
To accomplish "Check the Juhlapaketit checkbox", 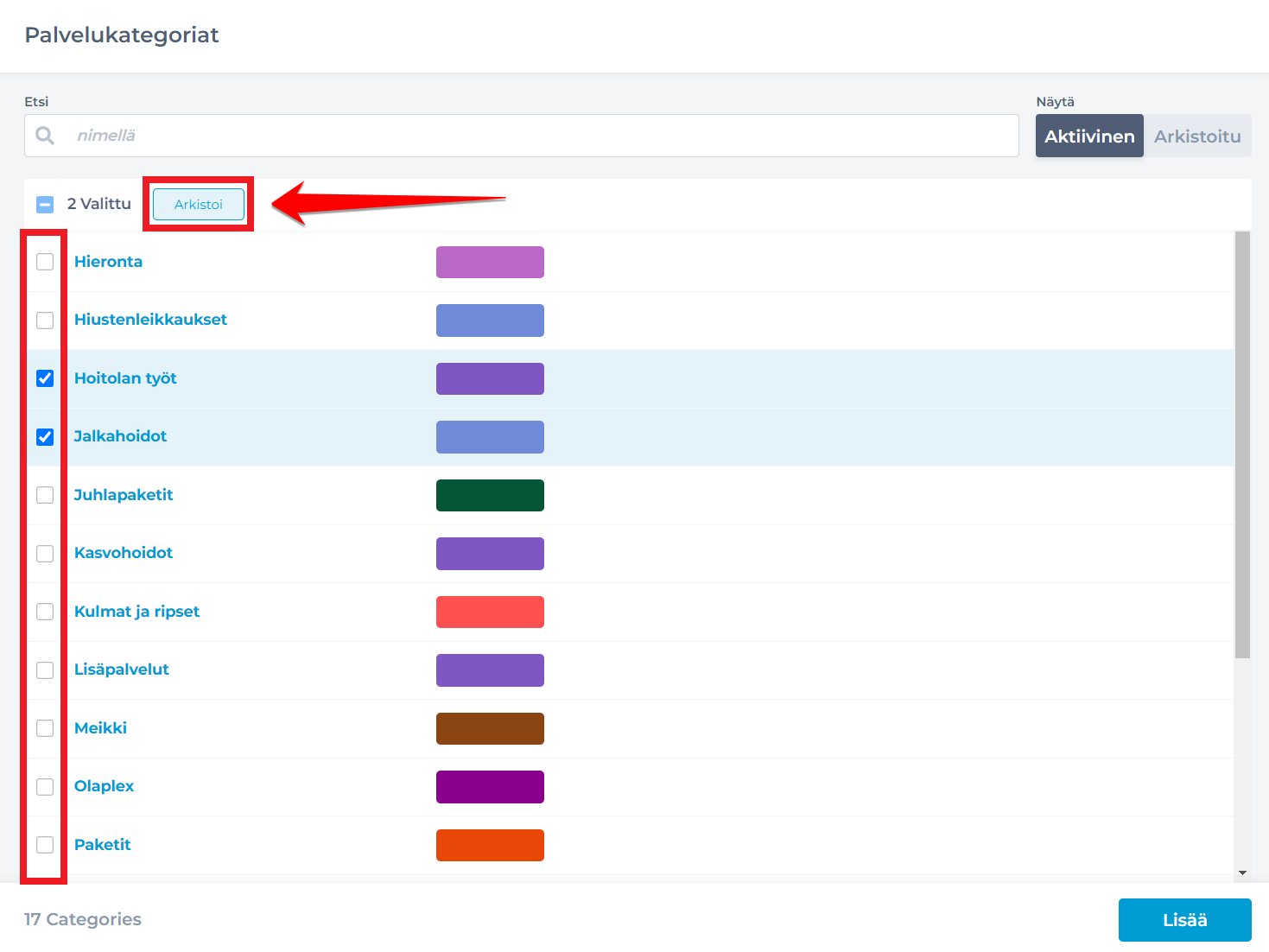I will (45, 495).
